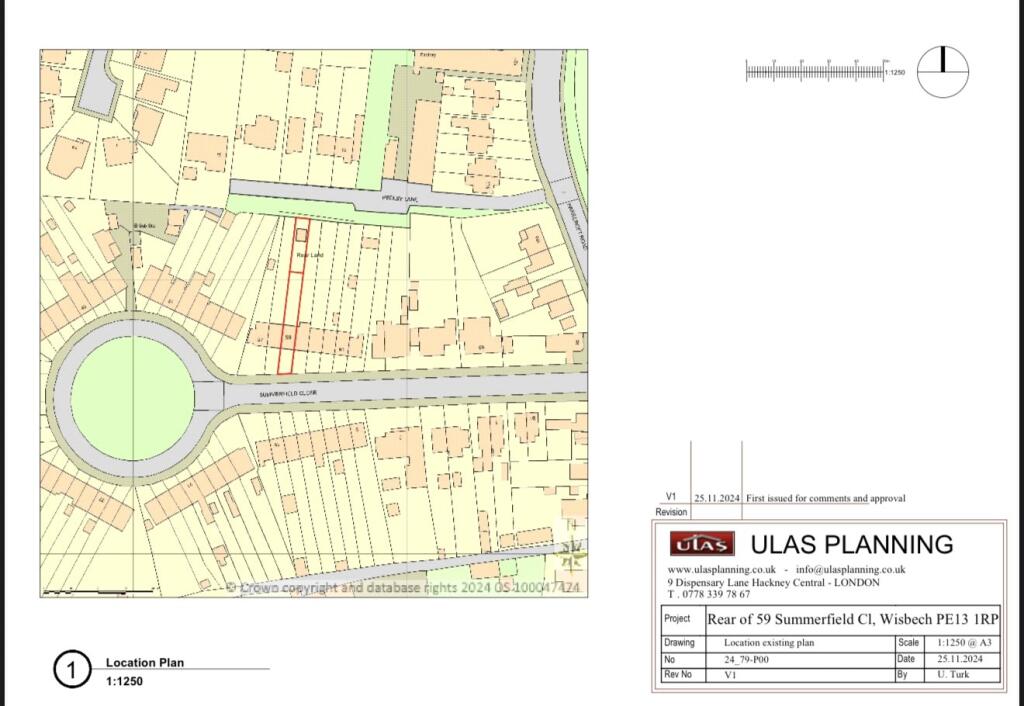Click the small building inside red boundary
This screenshot has height=706, width=1024.
pos(302,235)
